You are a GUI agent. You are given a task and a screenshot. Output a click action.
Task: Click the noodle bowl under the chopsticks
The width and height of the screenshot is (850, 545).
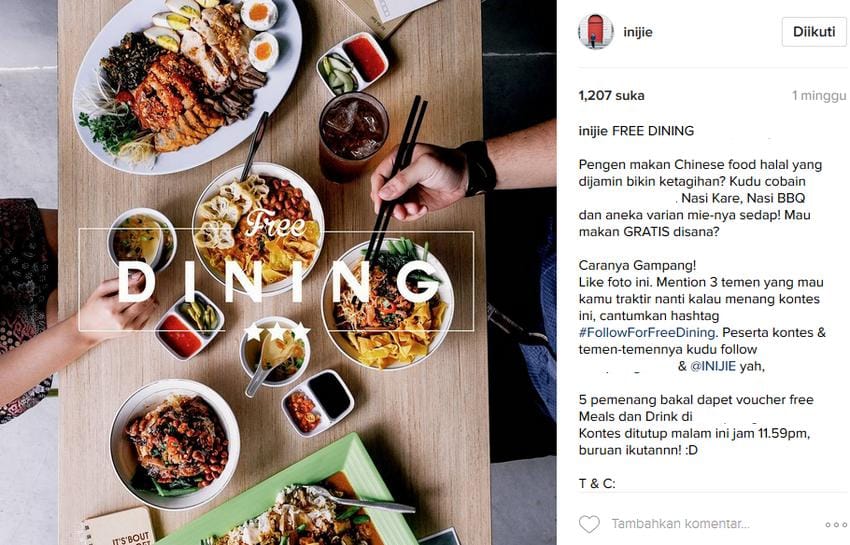pos(387,305)
